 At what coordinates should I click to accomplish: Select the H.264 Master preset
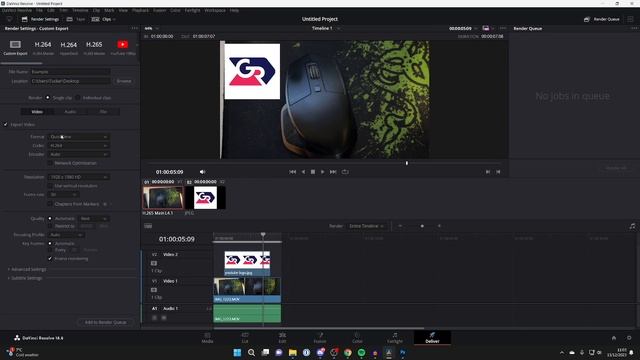43,48
